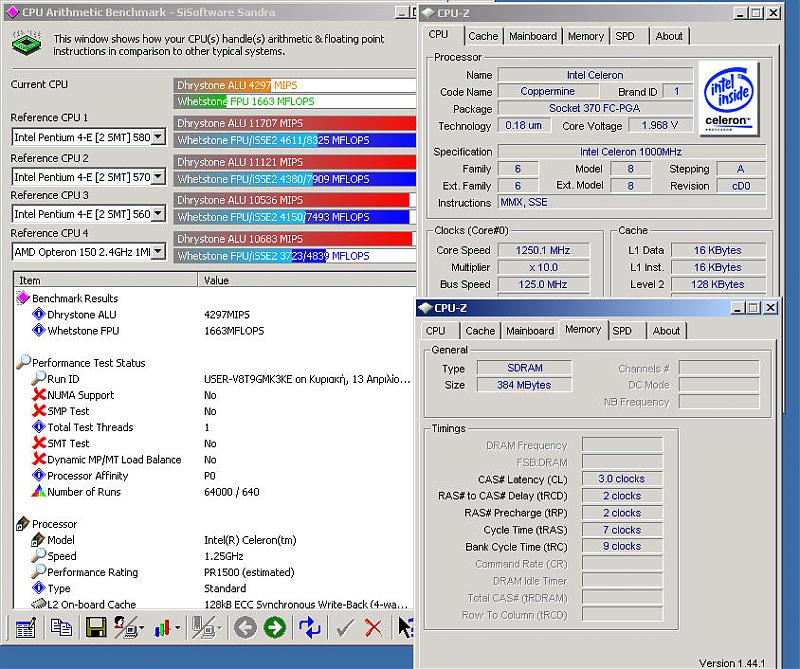Viewport: 800px width, 669px height.
Task: Click the Value column header
Action: [x=307, y=280]
